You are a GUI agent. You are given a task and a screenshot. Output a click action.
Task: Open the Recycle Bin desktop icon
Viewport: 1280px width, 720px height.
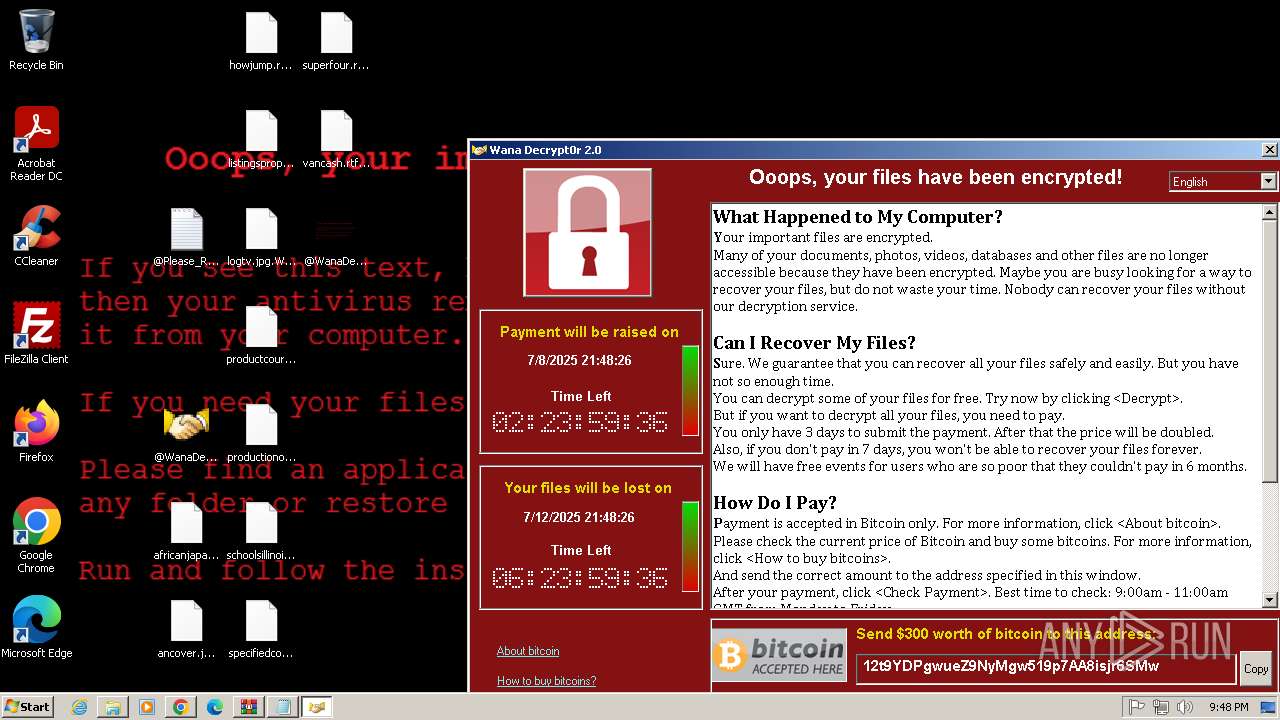[x=36, y=40]
